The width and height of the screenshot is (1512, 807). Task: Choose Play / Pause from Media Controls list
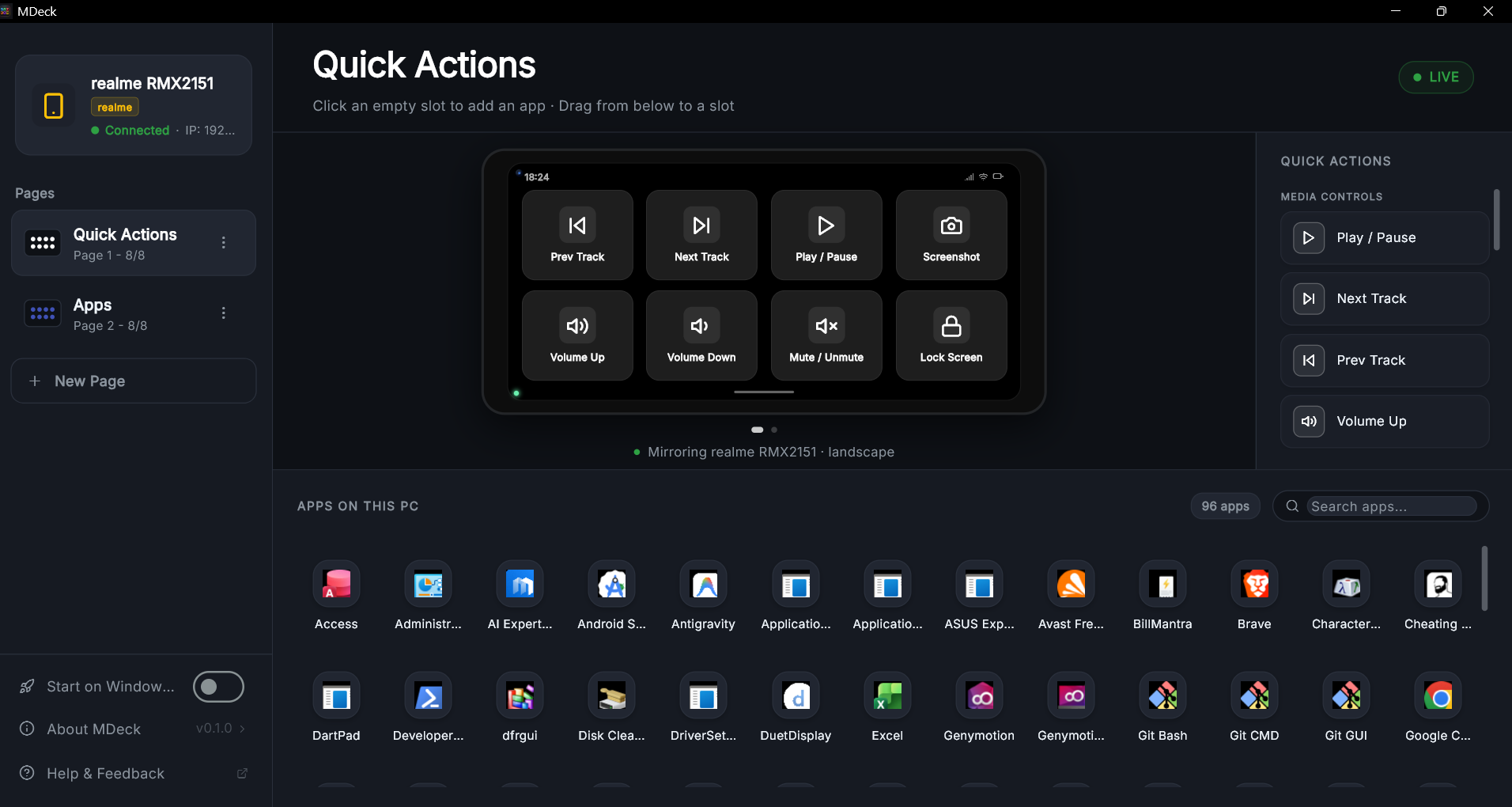[1385, 237]
